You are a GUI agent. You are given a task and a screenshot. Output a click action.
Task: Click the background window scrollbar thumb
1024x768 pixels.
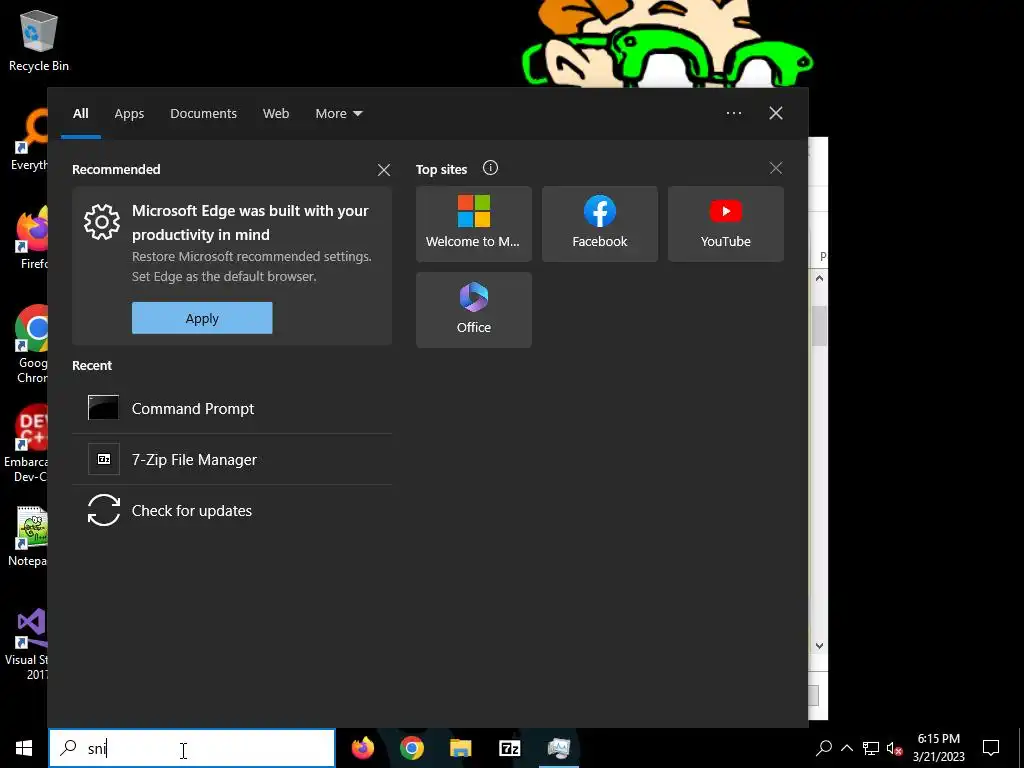819,325
